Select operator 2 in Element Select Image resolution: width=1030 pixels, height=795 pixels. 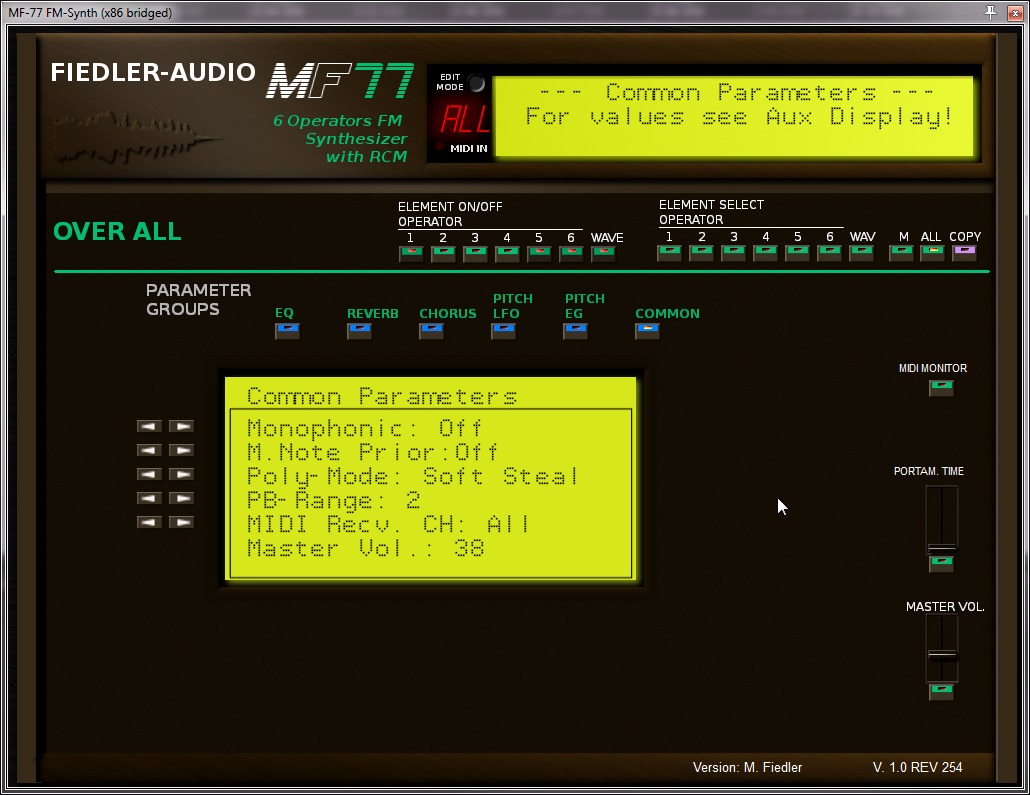point(702,253)
